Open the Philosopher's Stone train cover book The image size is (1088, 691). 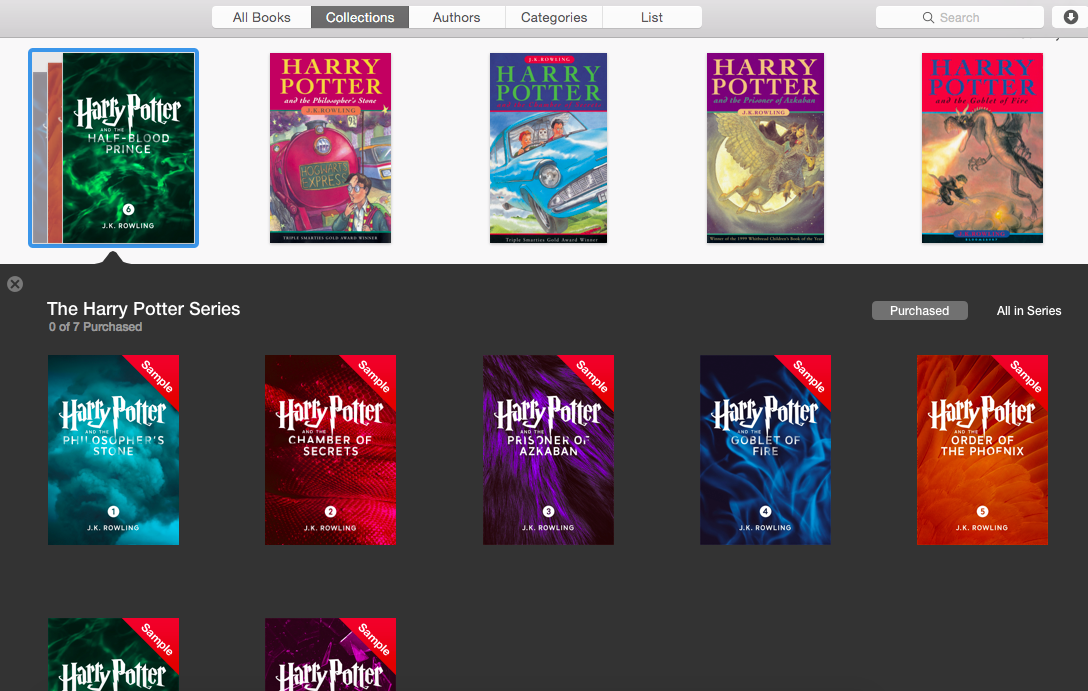330,148
